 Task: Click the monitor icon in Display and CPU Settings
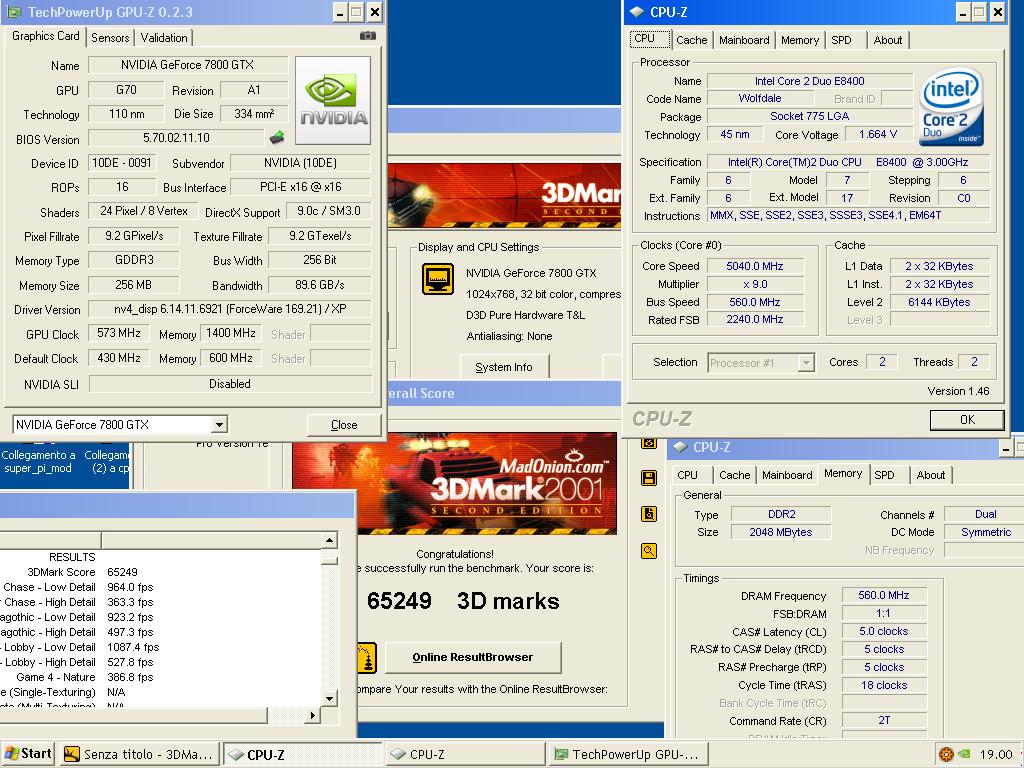click(x=438, y=279)
